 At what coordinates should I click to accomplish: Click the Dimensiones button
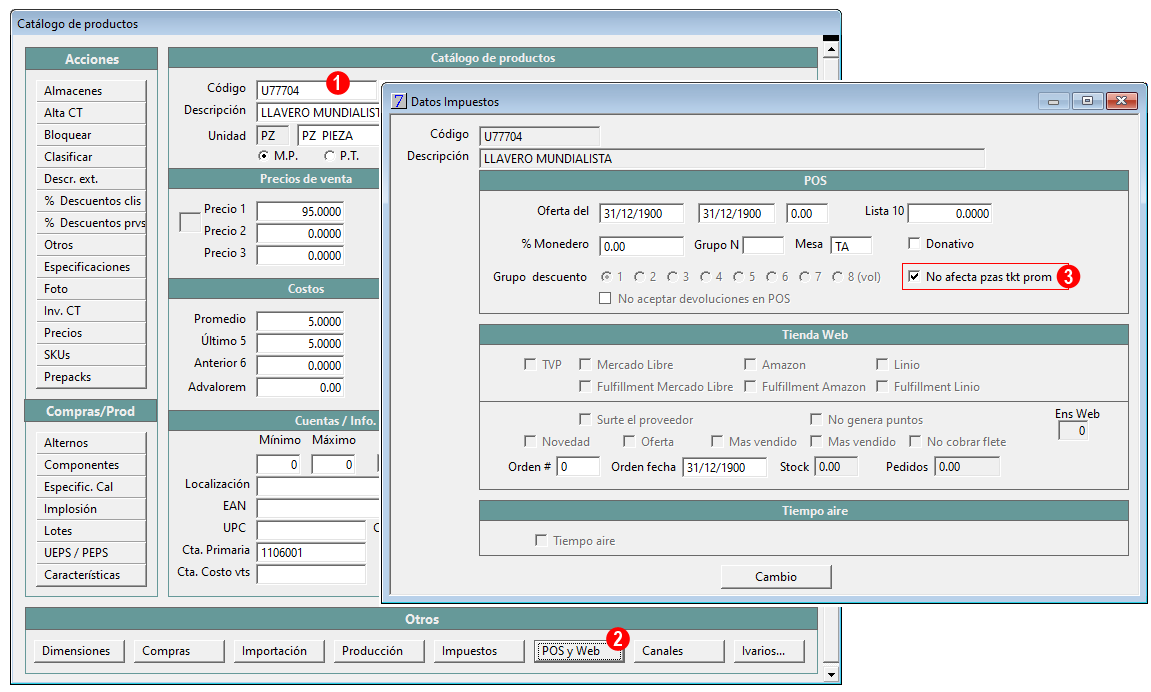coord(79,651)
